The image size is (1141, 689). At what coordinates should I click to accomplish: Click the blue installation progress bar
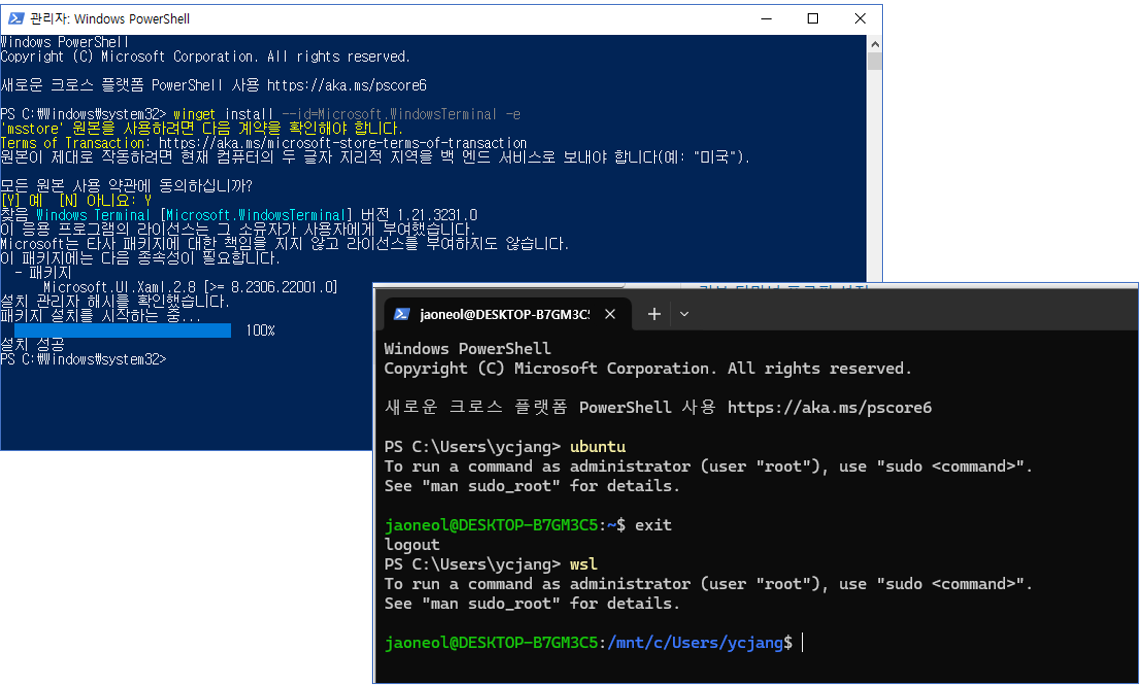122,331
